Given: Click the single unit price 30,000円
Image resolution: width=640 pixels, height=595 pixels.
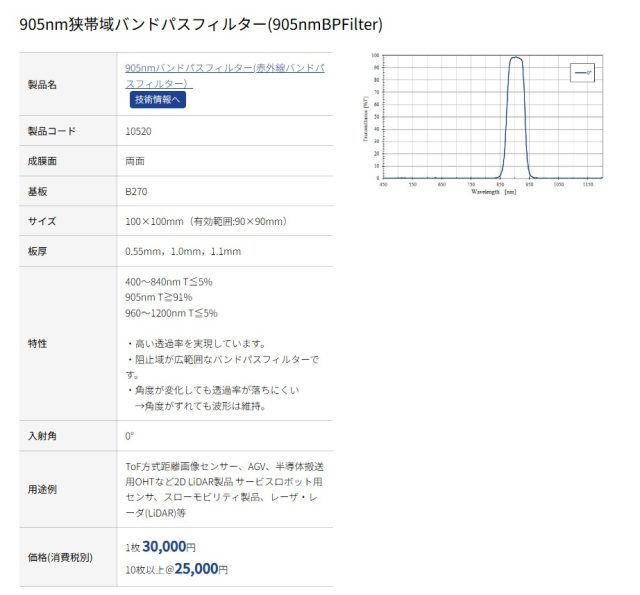Looking at the screenshot, I should click(168, 547).
